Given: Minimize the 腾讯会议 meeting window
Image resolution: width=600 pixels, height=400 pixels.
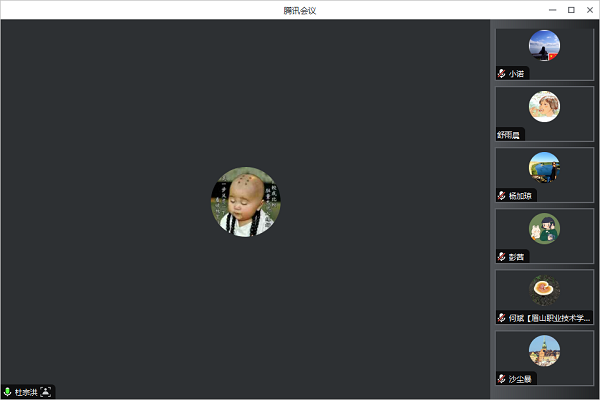Looking at the screenshot, I should click(552, 10).
